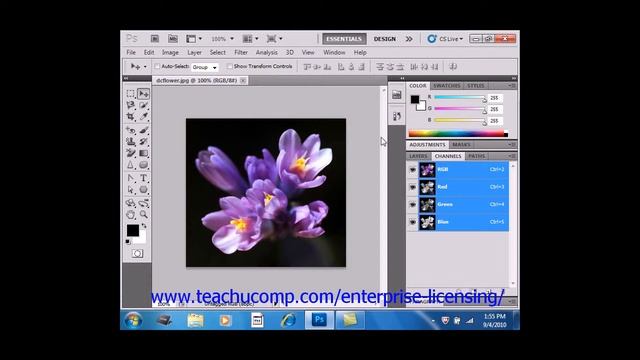Show more workspaces chevron
This screenshot has width=640, height=360.
(x=409, y=39)
